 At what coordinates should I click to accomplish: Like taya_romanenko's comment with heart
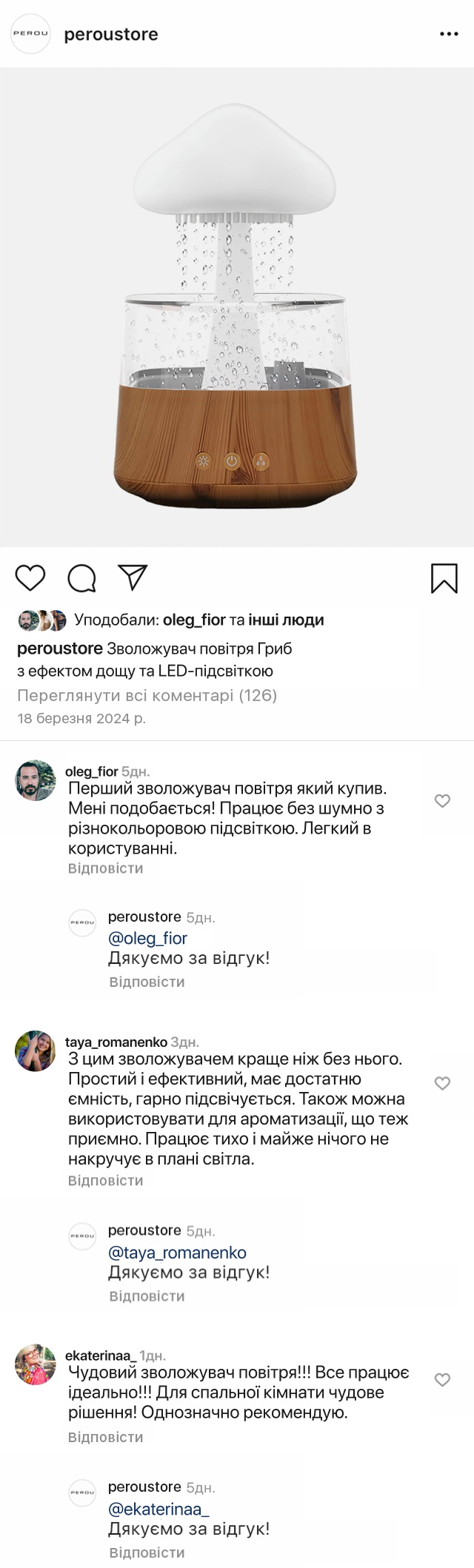click(x=442, y=1084)
